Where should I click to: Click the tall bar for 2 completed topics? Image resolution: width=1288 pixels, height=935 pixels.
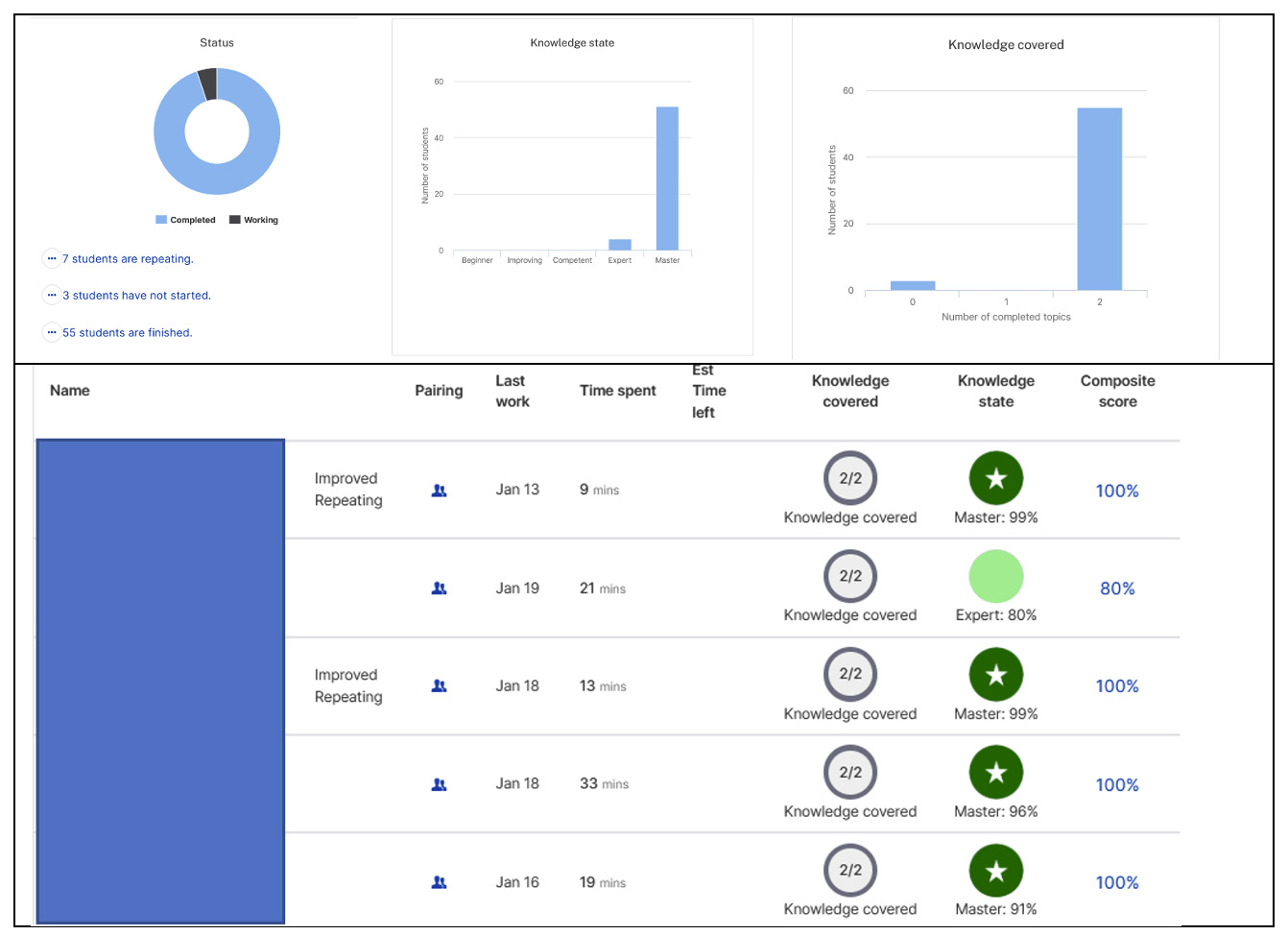coord(1099,199)
